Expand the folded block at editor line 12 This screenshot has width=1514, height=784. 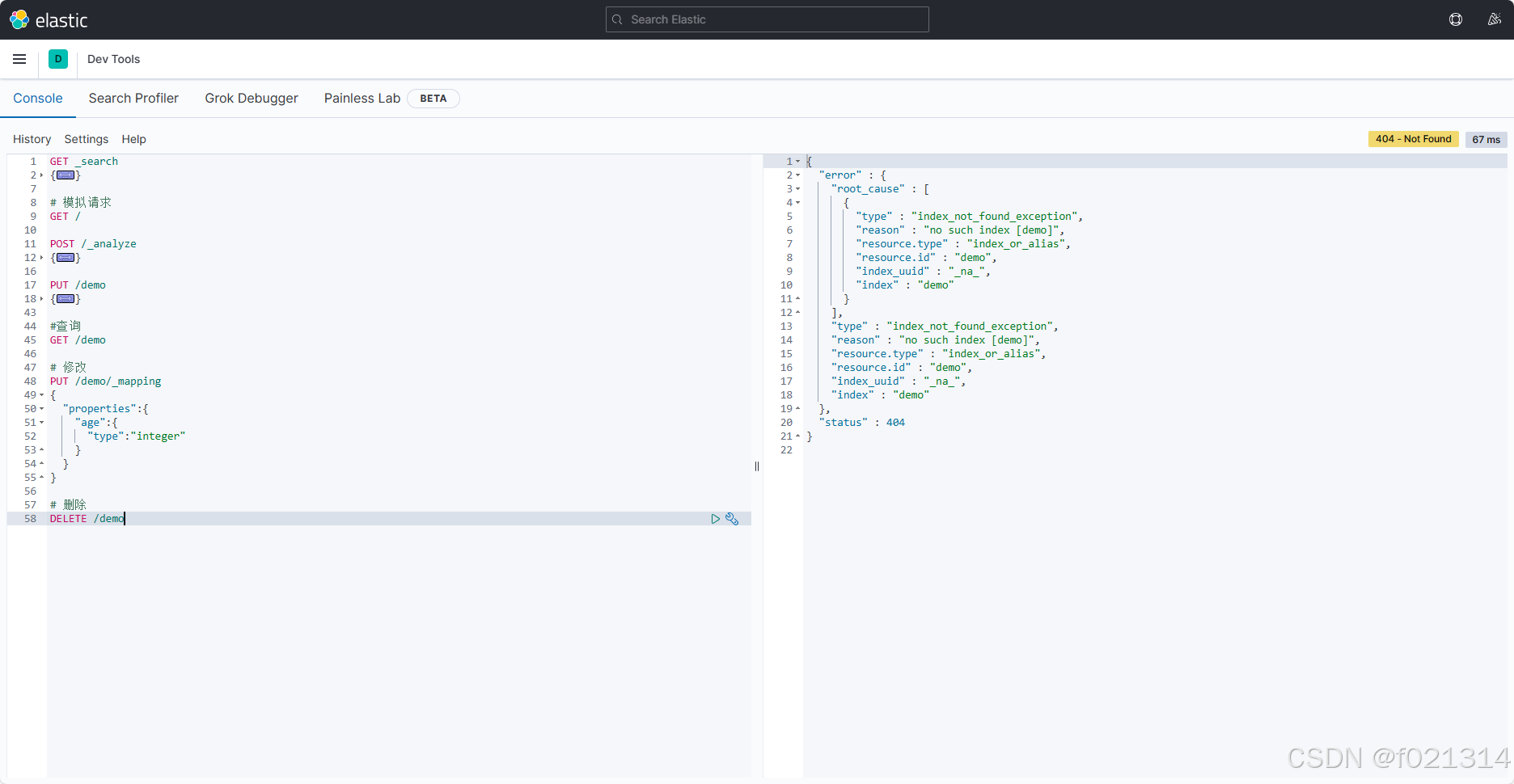click(42, 258)
